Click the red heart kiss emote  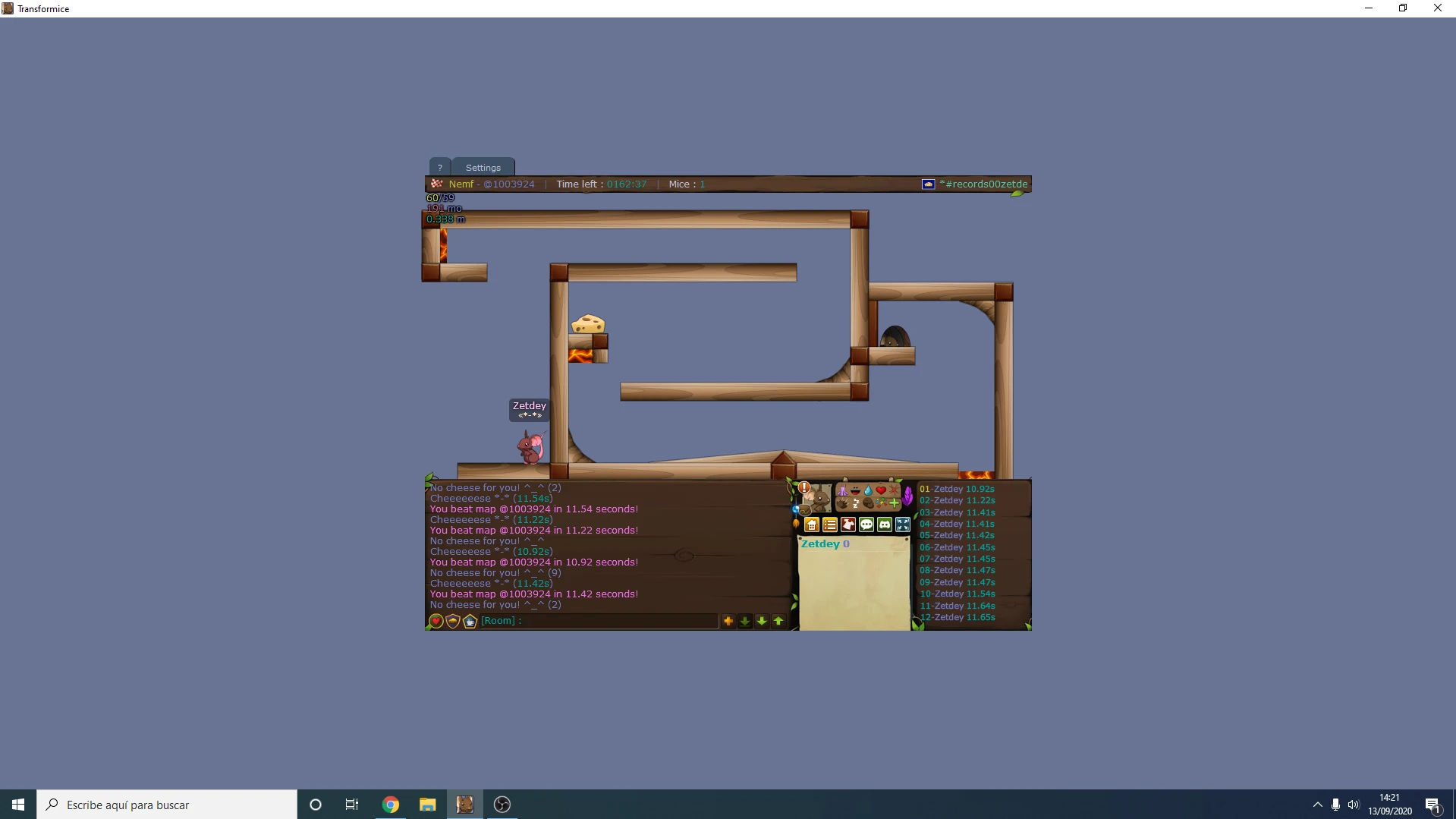(x=881, y=490)
